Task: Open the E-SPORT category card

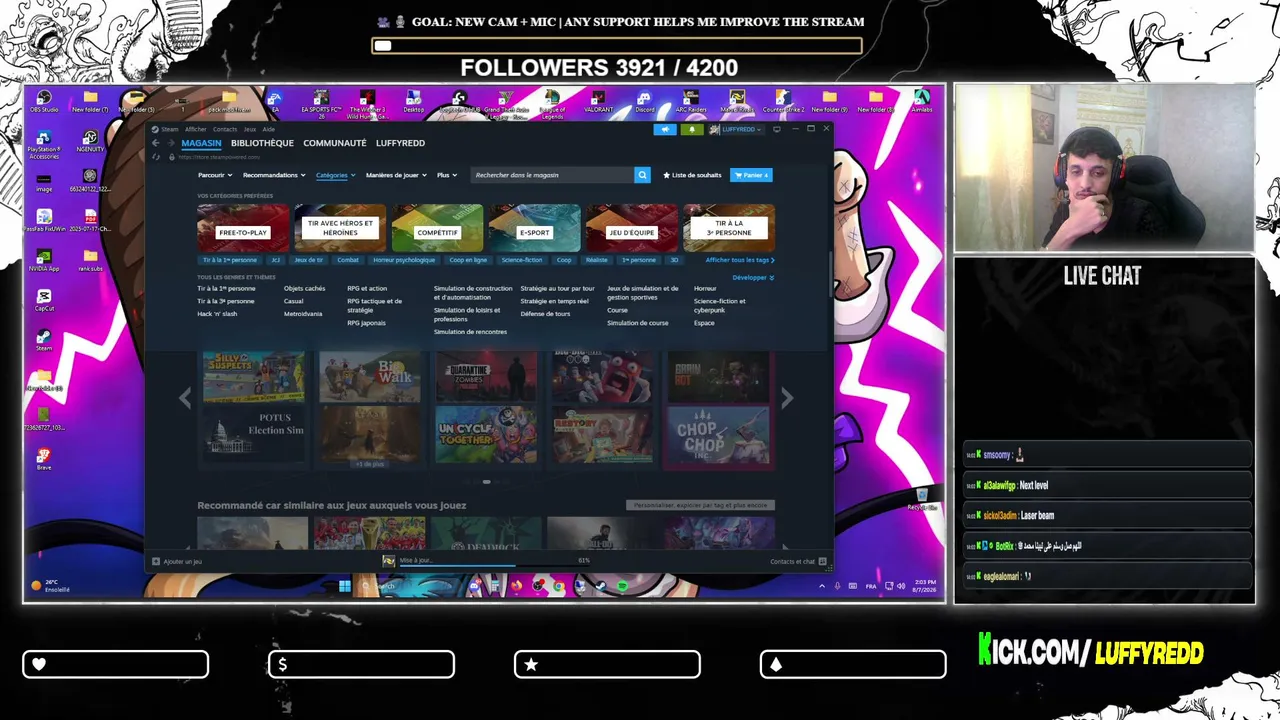Action: pos(534,228)
